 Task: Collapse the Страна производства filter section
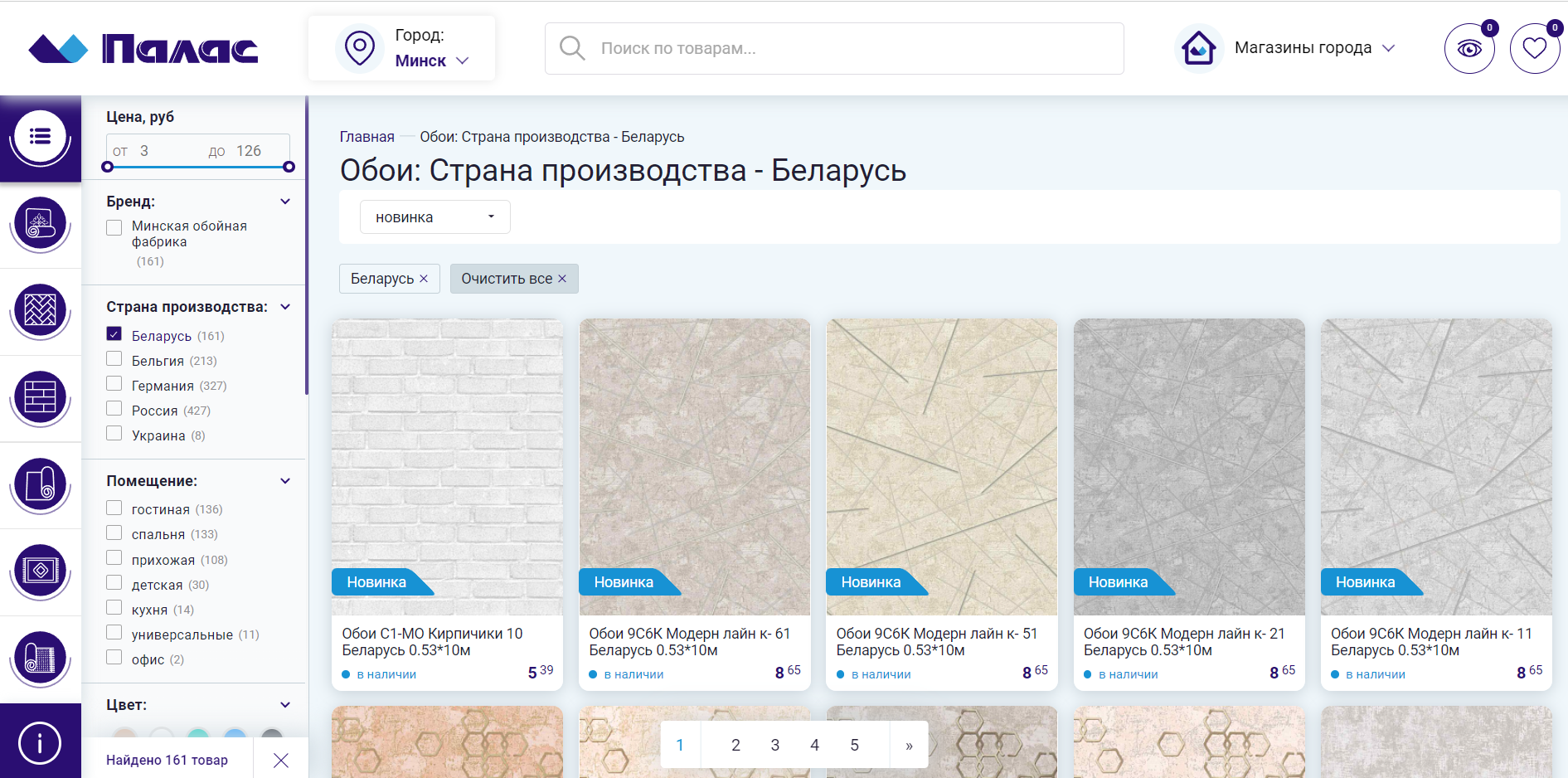pos(285,307)
